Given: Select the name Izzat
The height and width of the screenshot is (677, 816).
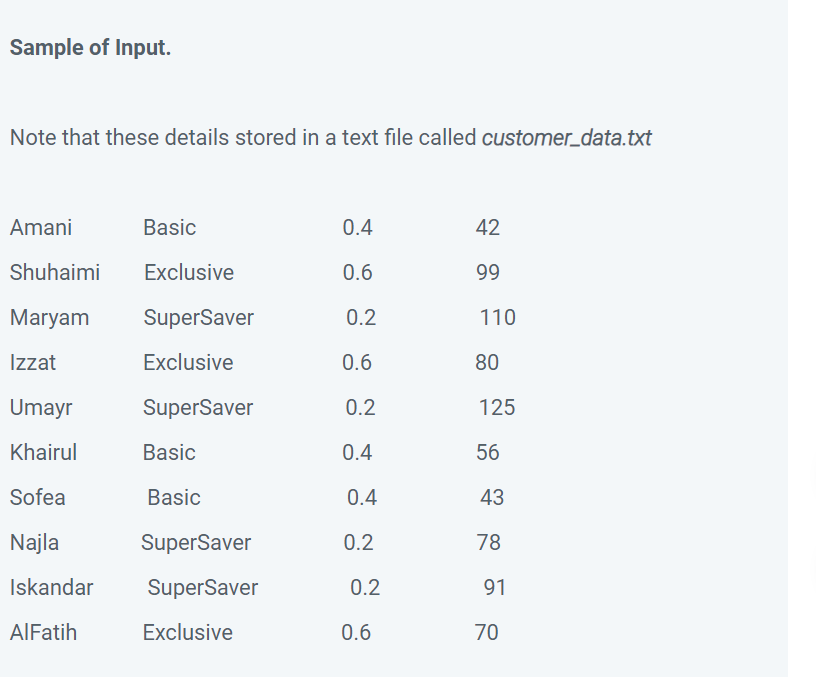Looking at the screenshot, I should click(x=32, y=363).
